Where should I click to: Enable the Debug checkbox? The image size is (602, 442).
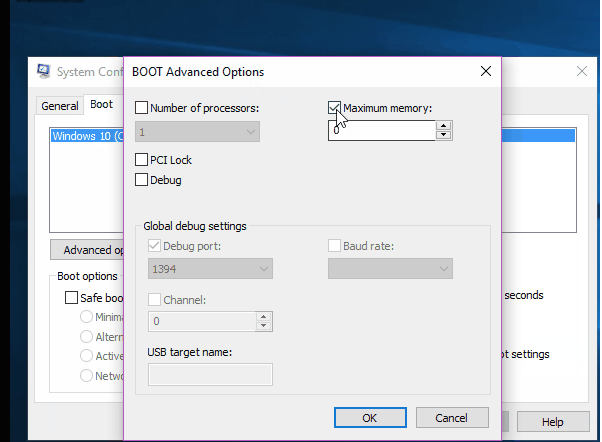pyautogui.click(x=141, y=180)
